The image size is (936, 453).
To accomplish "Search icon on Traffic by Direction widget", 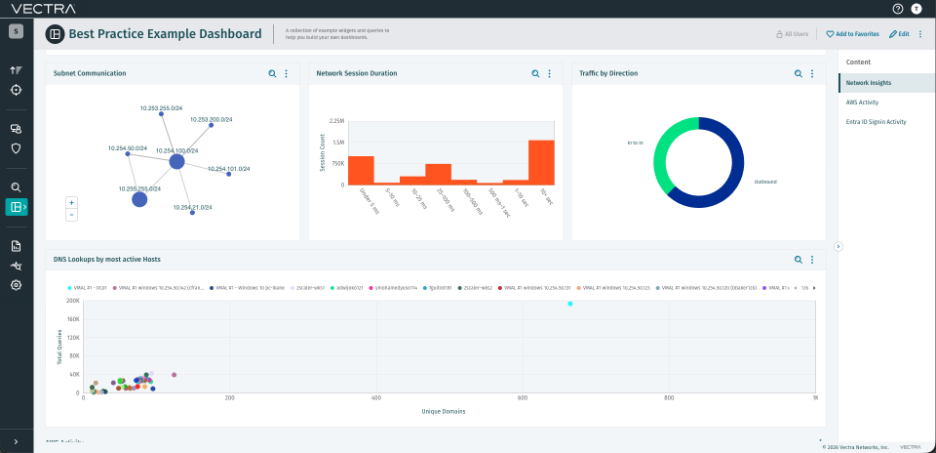I will tap(798, 73).
